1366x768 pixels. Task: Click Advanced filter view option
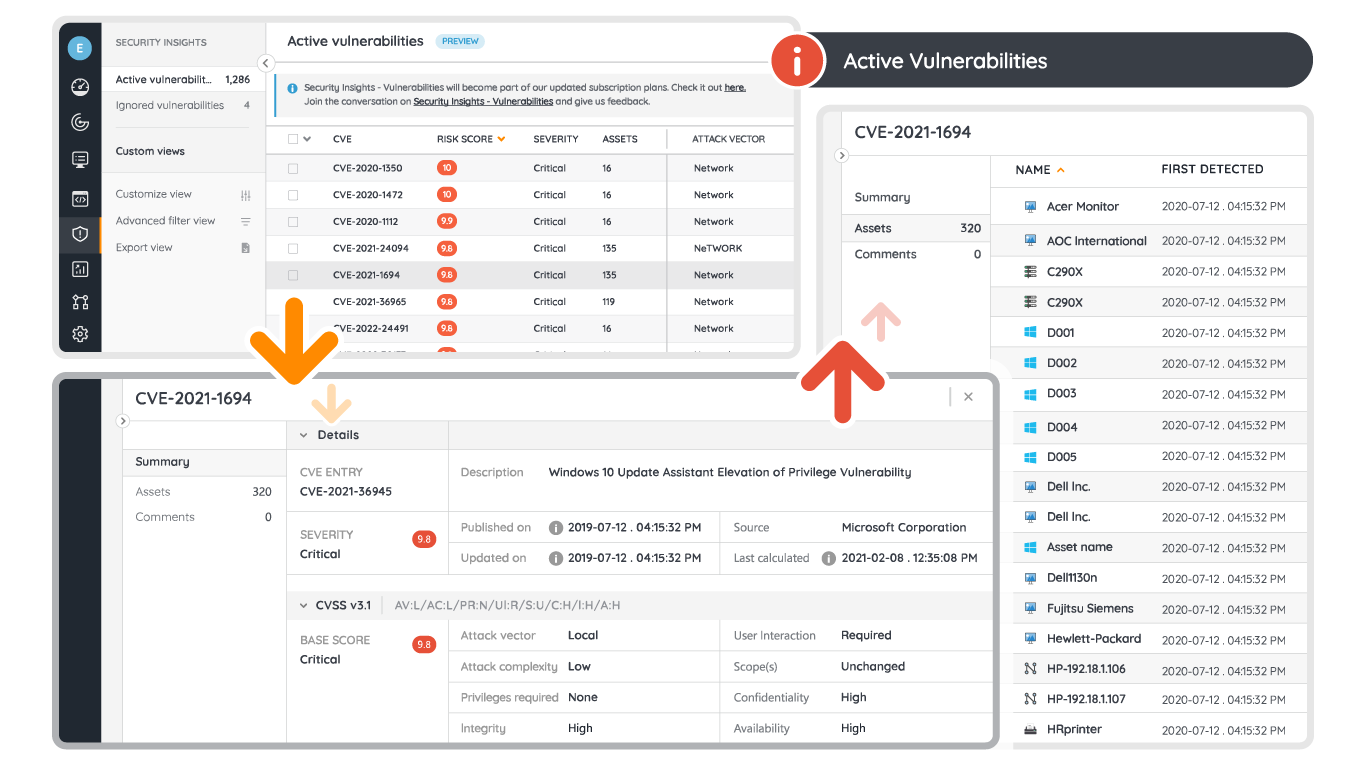[165, 221]
